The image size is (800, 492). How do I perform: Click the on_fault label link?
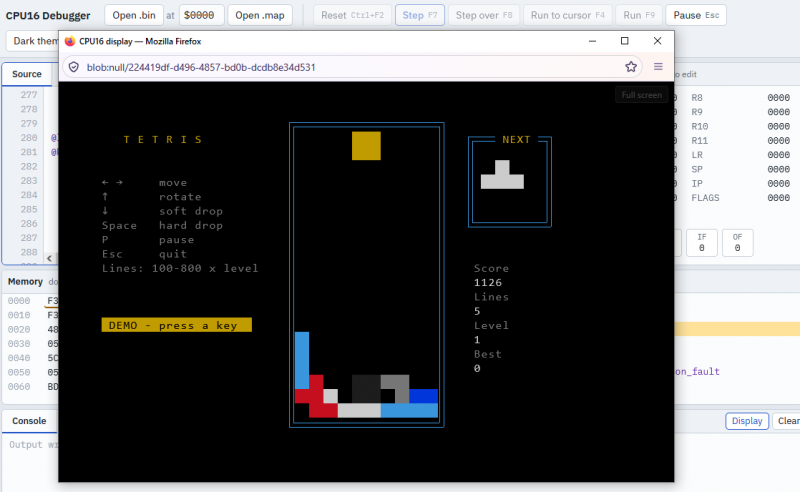[x=697, y=372]
